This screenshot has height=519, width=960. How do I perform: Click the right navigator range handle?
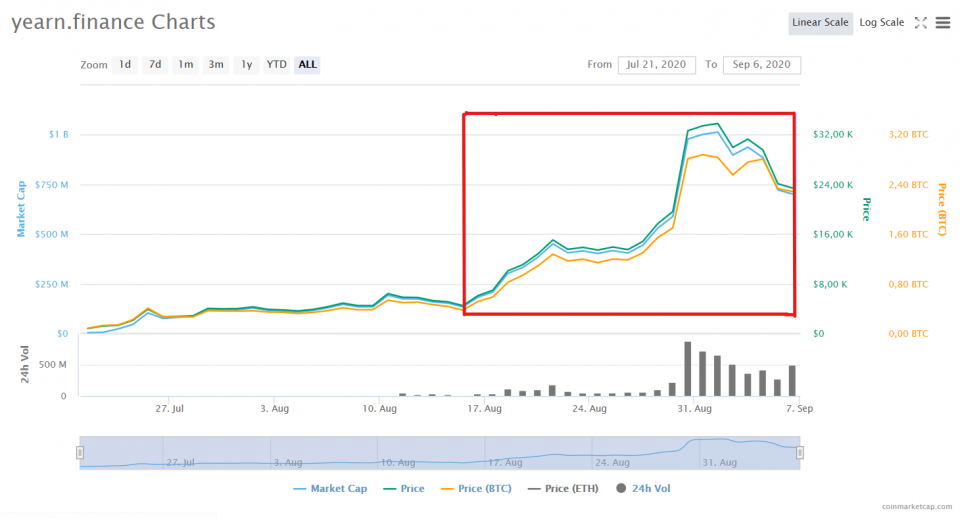point(800,453)
